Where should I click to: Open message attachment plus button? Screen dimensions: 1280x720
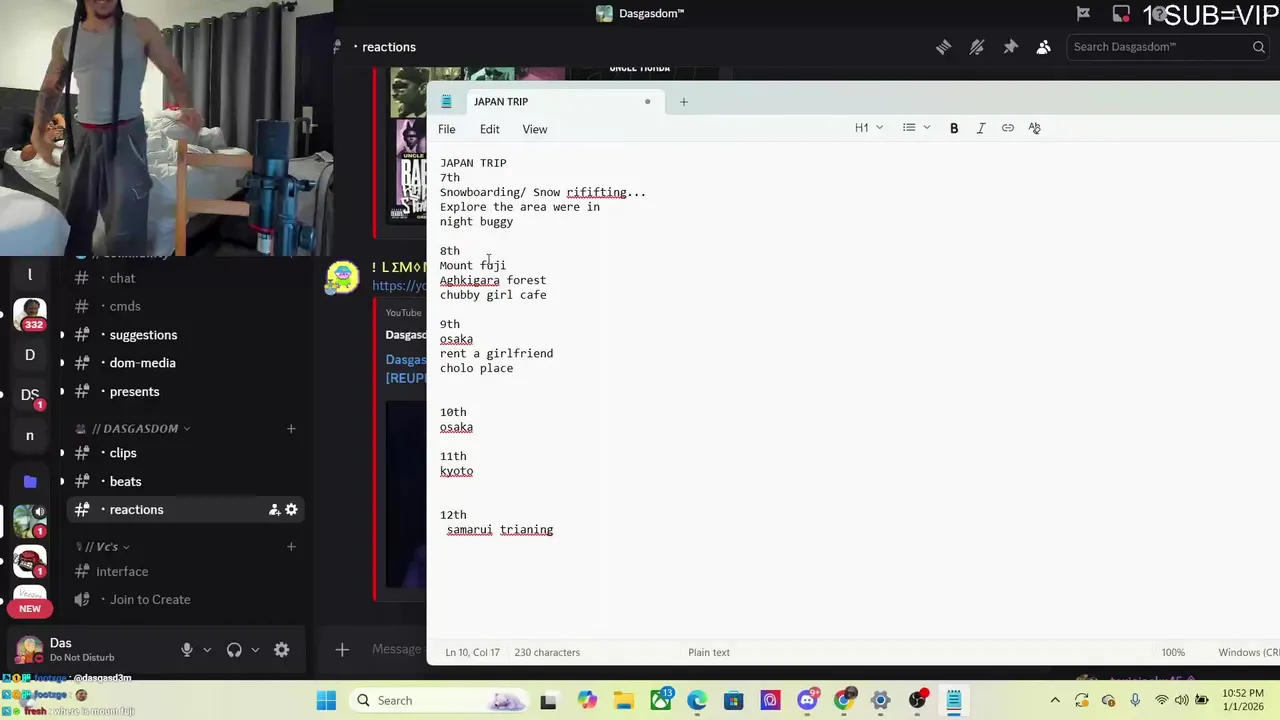tap(342, 650)
